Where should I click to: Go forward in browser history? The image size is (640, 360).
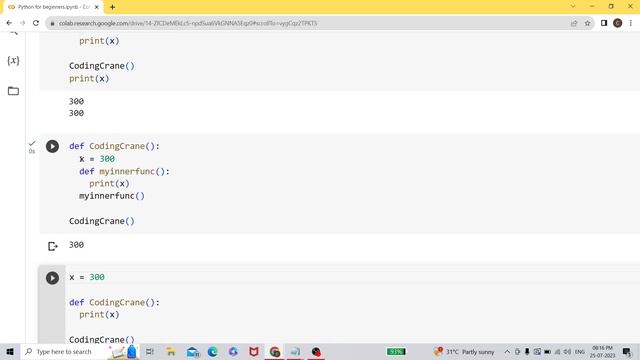point(22,23)
